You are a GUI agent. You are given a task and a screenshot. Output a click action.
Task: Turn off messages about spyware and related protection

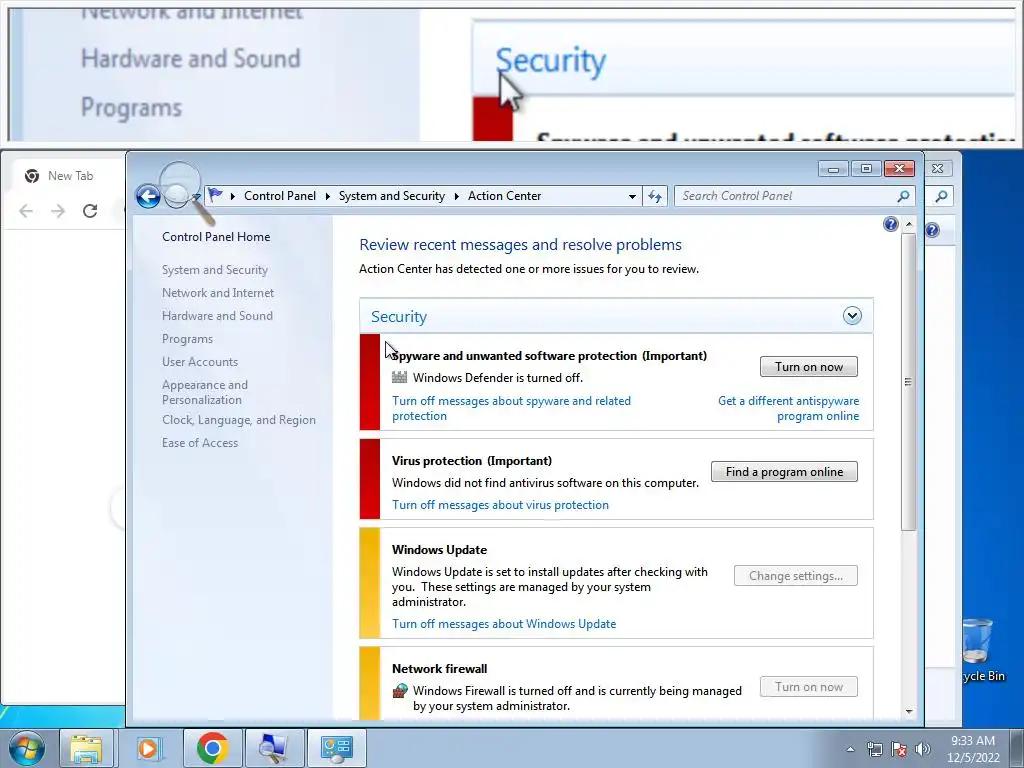[x=511, y=408]
